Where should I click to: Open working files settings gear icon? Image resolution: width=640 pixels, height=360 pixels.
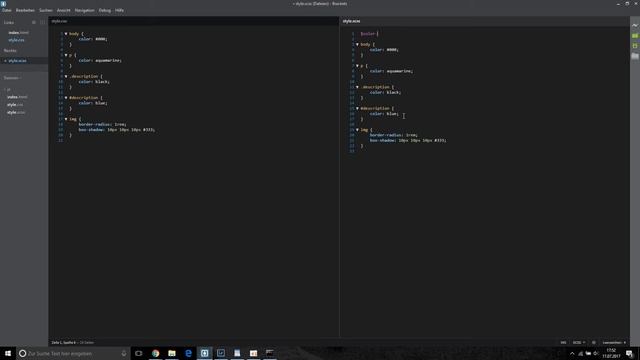(x=34, y=22)
